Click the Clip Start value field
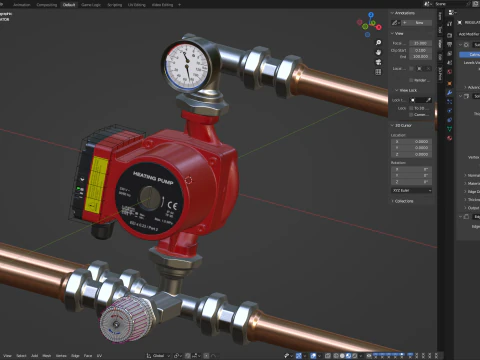 [x=420, y=50]
